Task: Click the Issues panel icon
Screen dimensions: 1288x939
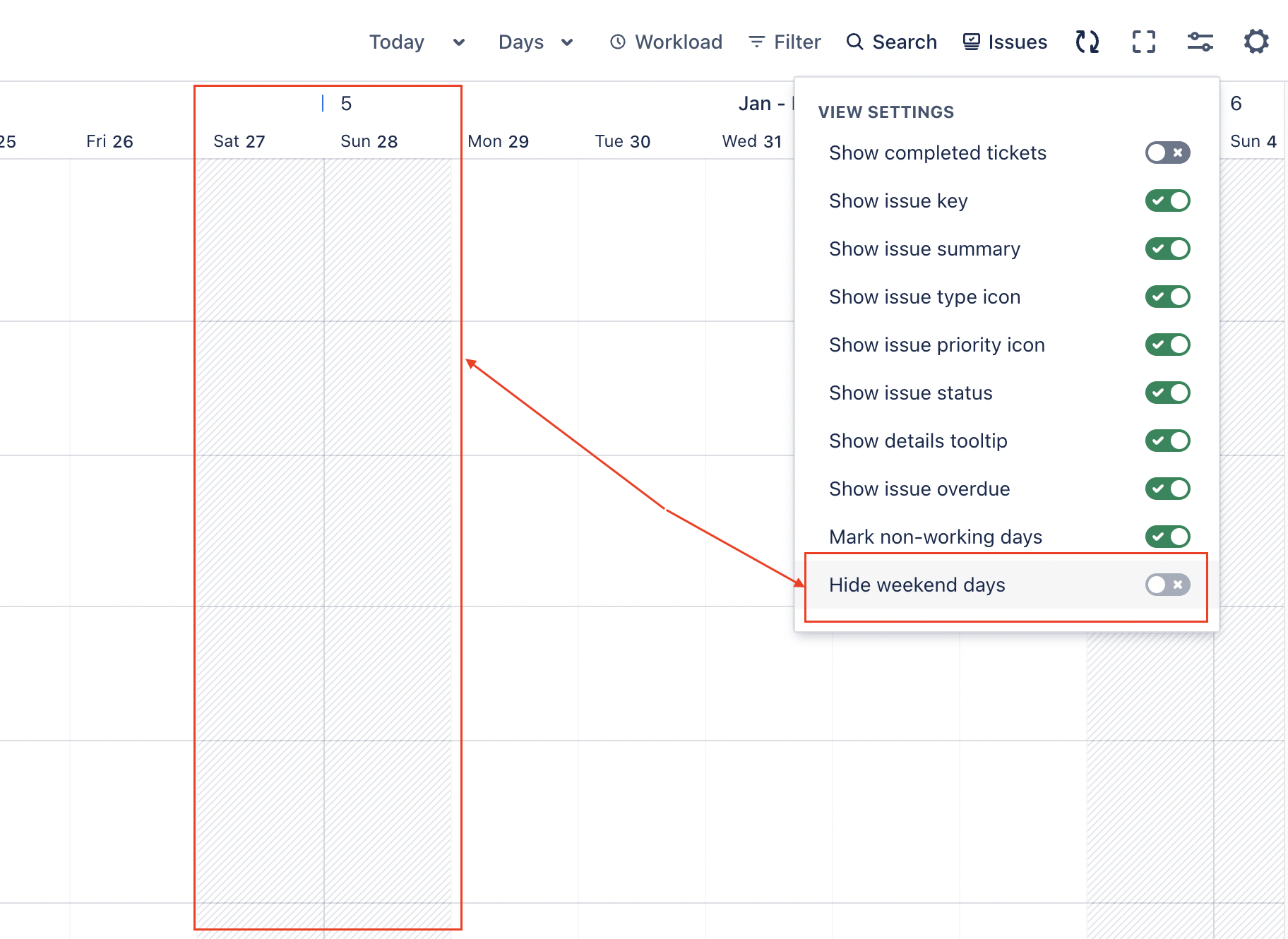Action: pos(972,42)
